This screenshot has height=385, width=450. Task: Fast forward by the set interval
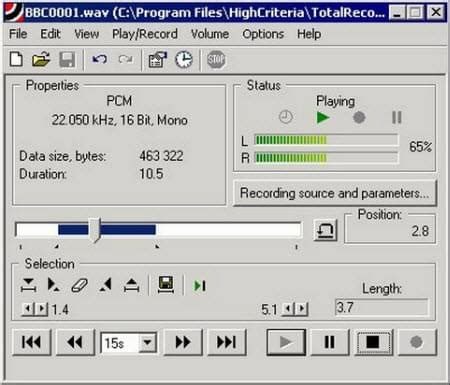pos(183,342)
